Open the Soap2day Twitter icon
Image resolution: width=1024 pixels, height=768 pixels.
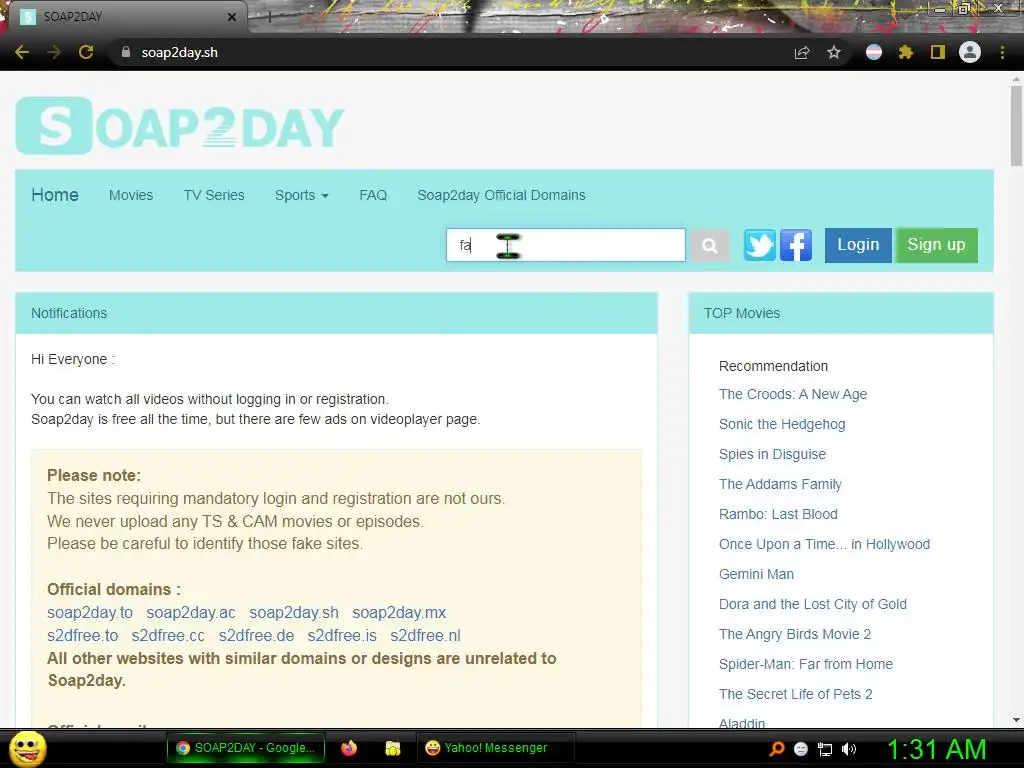coord(760,246)
